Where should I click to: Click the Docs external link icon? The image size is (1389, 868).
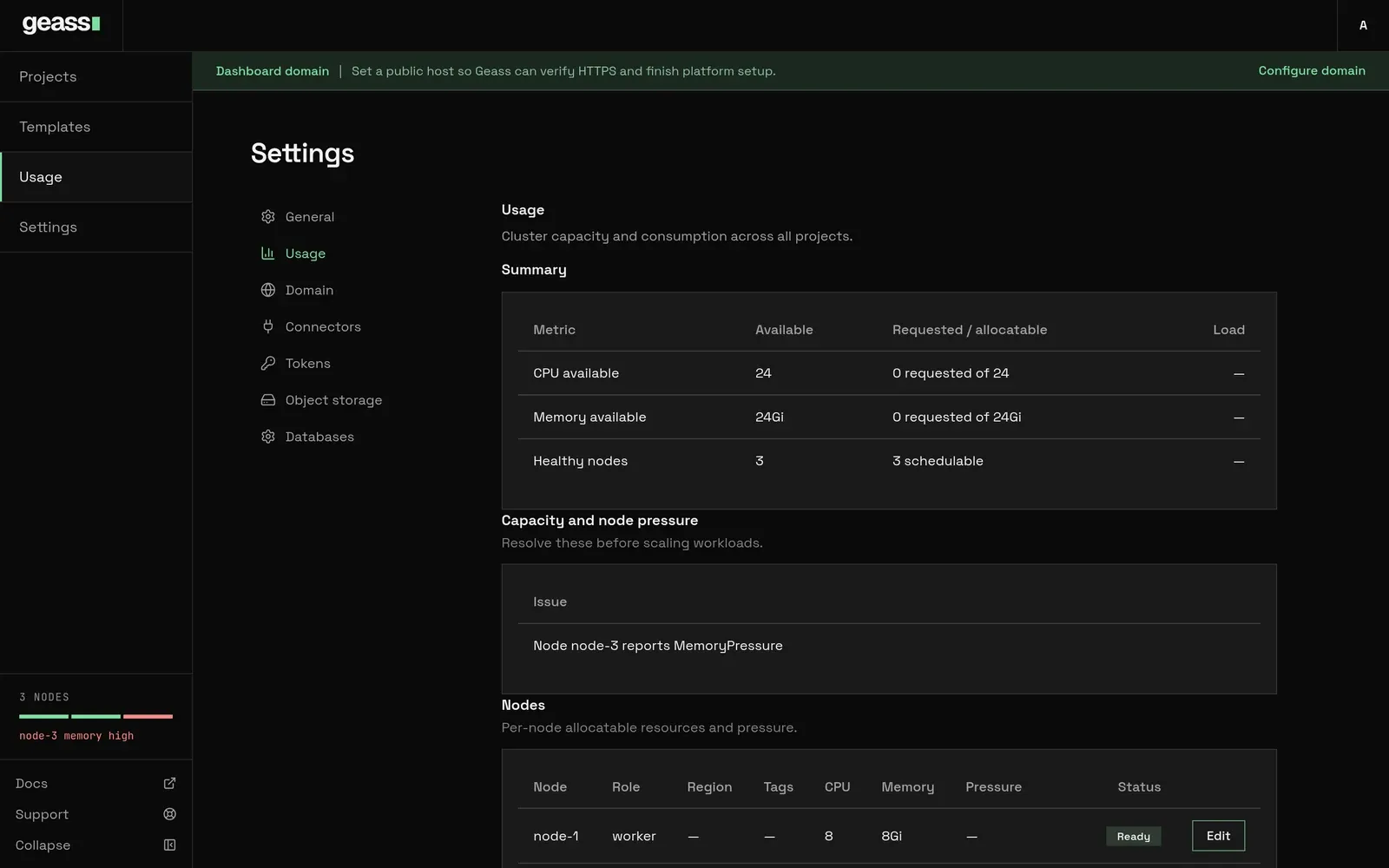tap(170, 783)
